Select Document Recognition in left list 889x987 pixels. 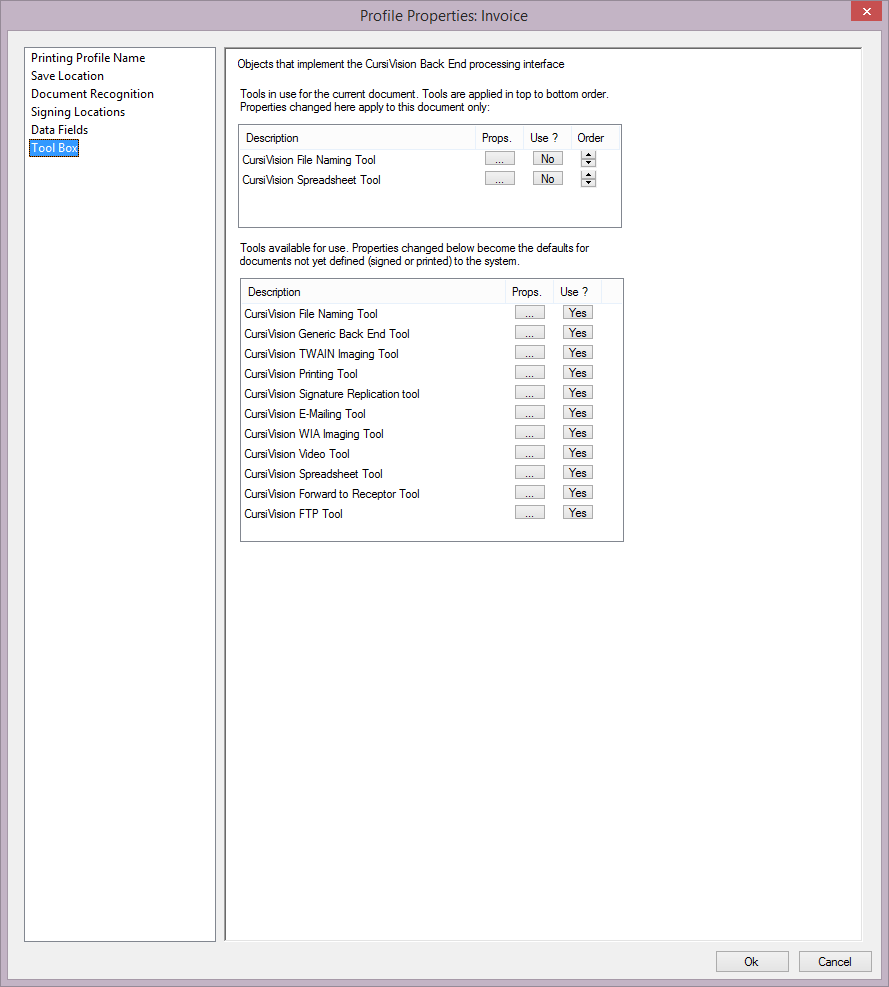point(92,94)
